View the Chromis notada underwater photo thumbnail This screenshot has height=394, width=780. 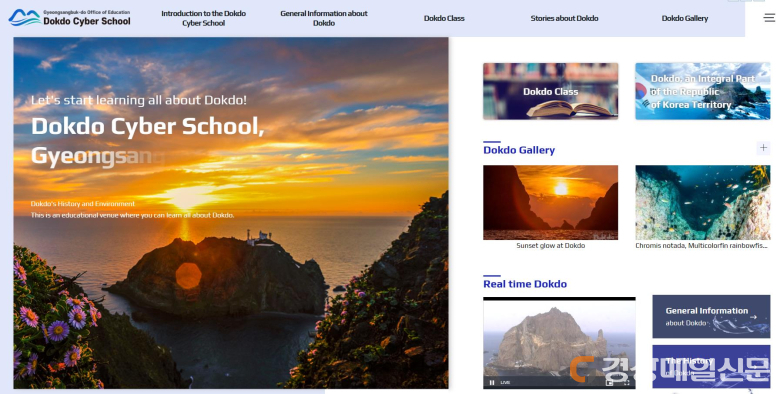point(702,202)
